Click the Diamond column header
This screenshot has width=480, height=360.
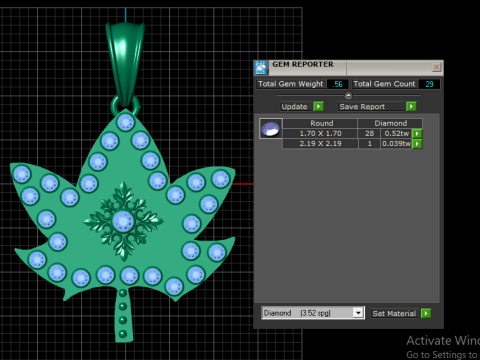pos(390,123)
